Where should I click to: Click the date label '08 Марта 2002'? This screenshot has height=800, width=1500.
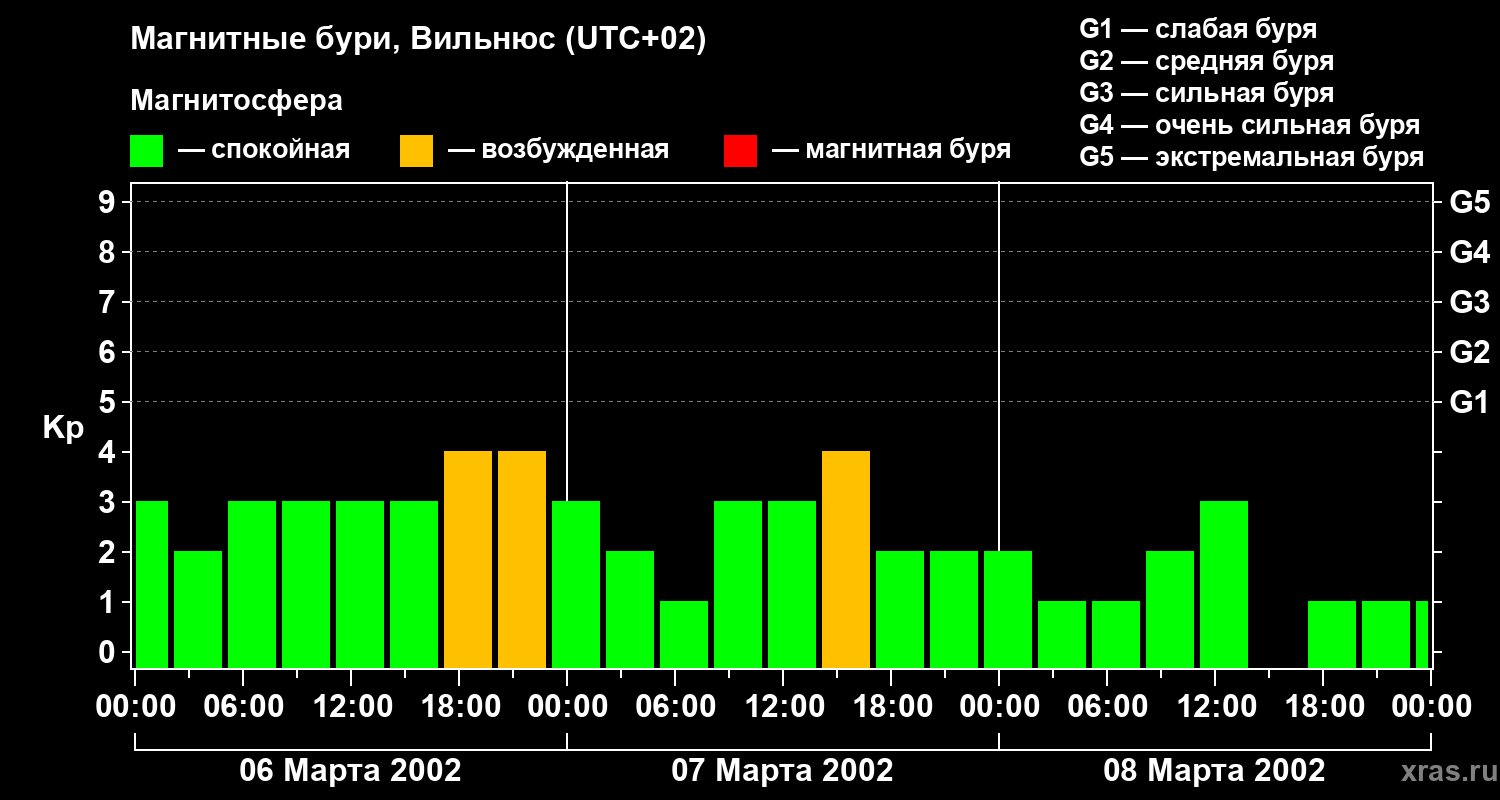pyautogui.click(x=1214, y=771)
